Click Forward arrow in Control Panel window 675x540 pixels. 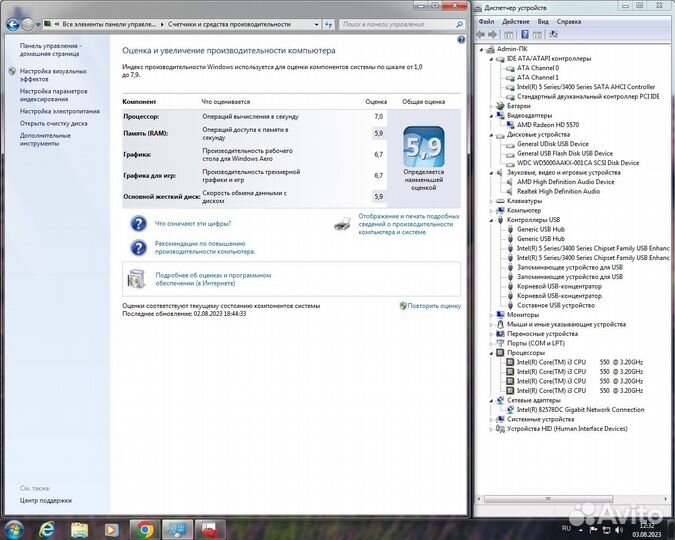pos(28,25)
